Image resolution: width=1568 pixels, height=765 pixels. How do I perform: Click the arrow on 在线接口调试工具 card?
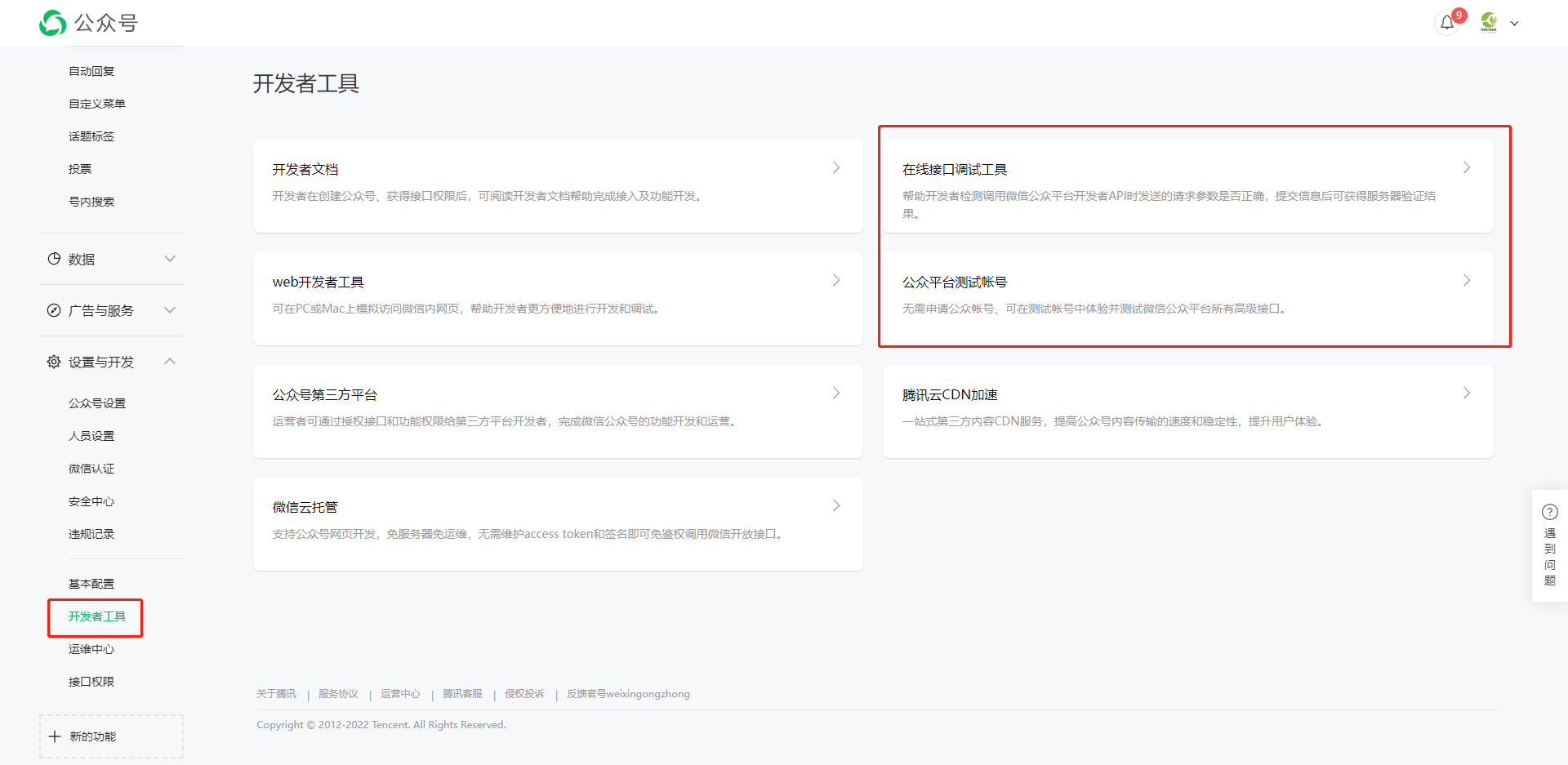1467,167
